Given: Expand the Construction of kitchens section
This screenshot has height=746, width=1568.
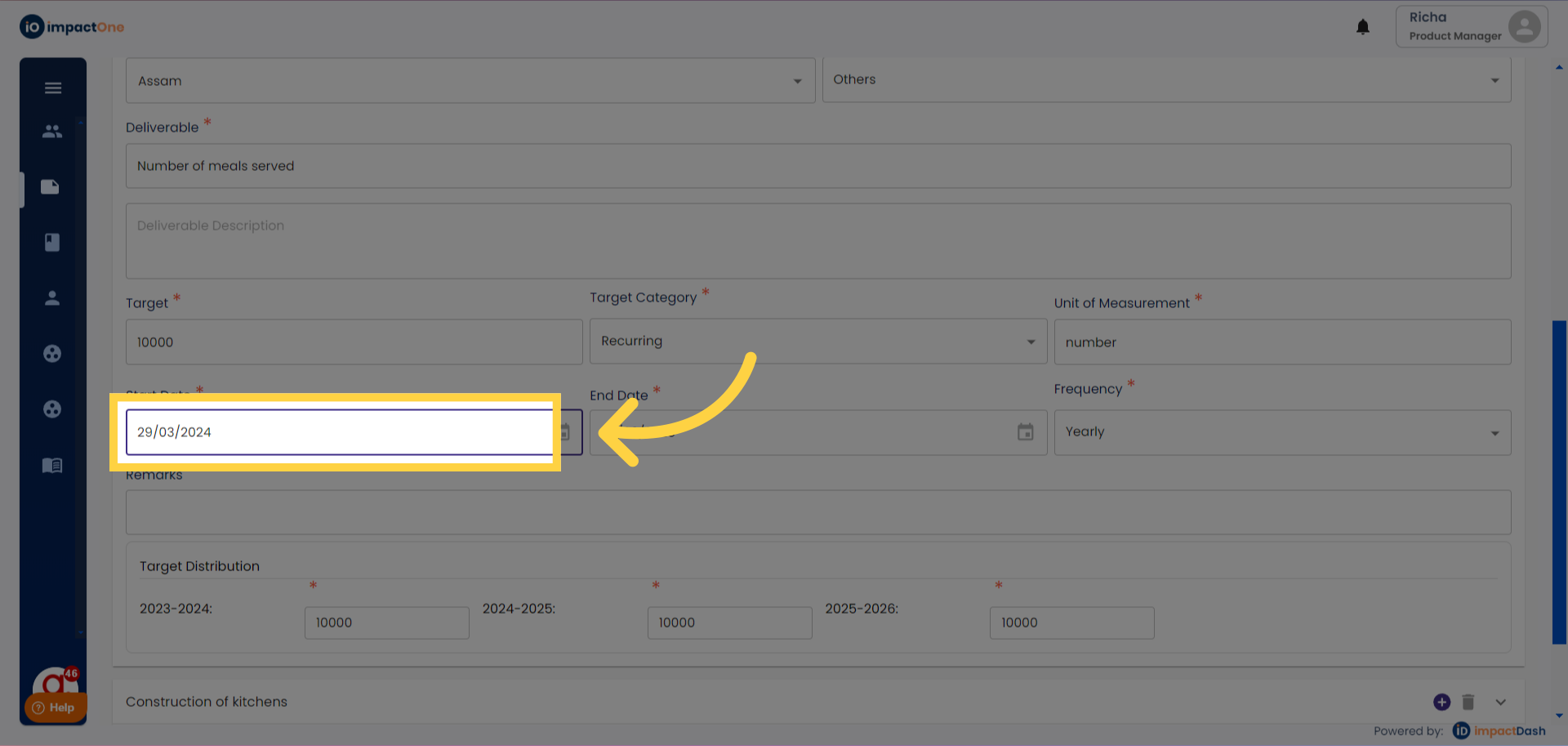Looking at the screenshot, I should click(1500, 703).
